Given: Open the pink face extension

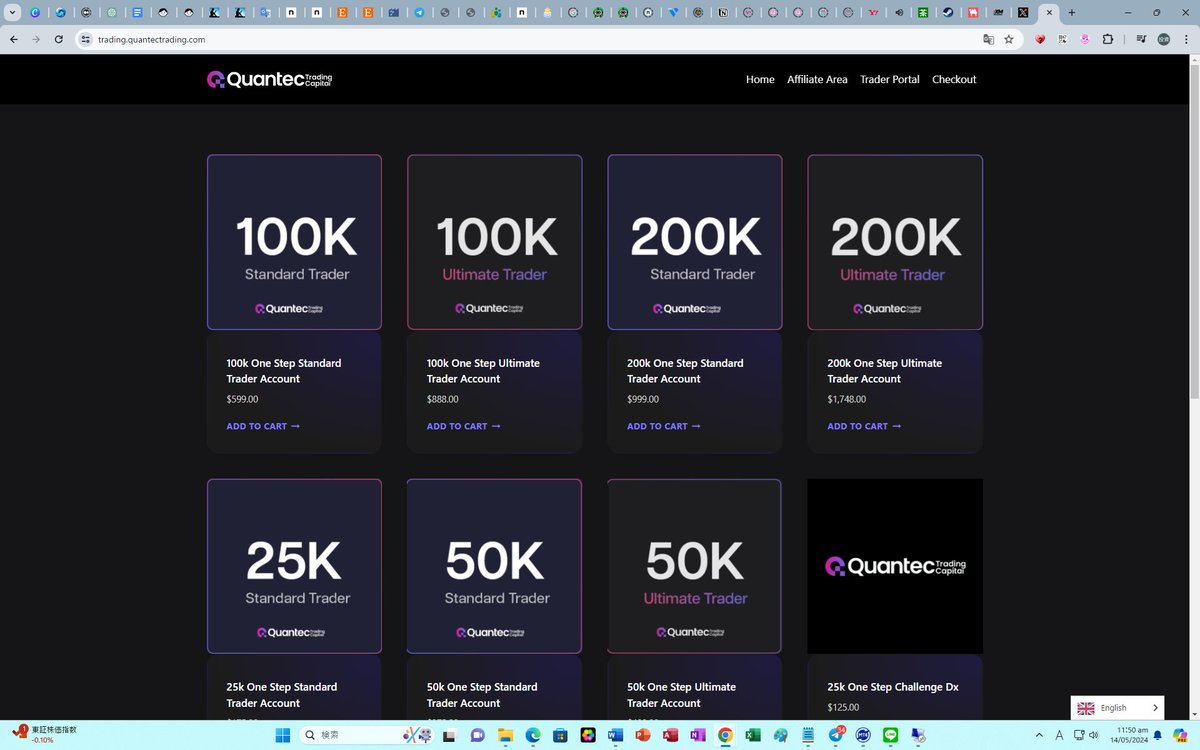Looking at the screenshot, I should click(1085, 39).
